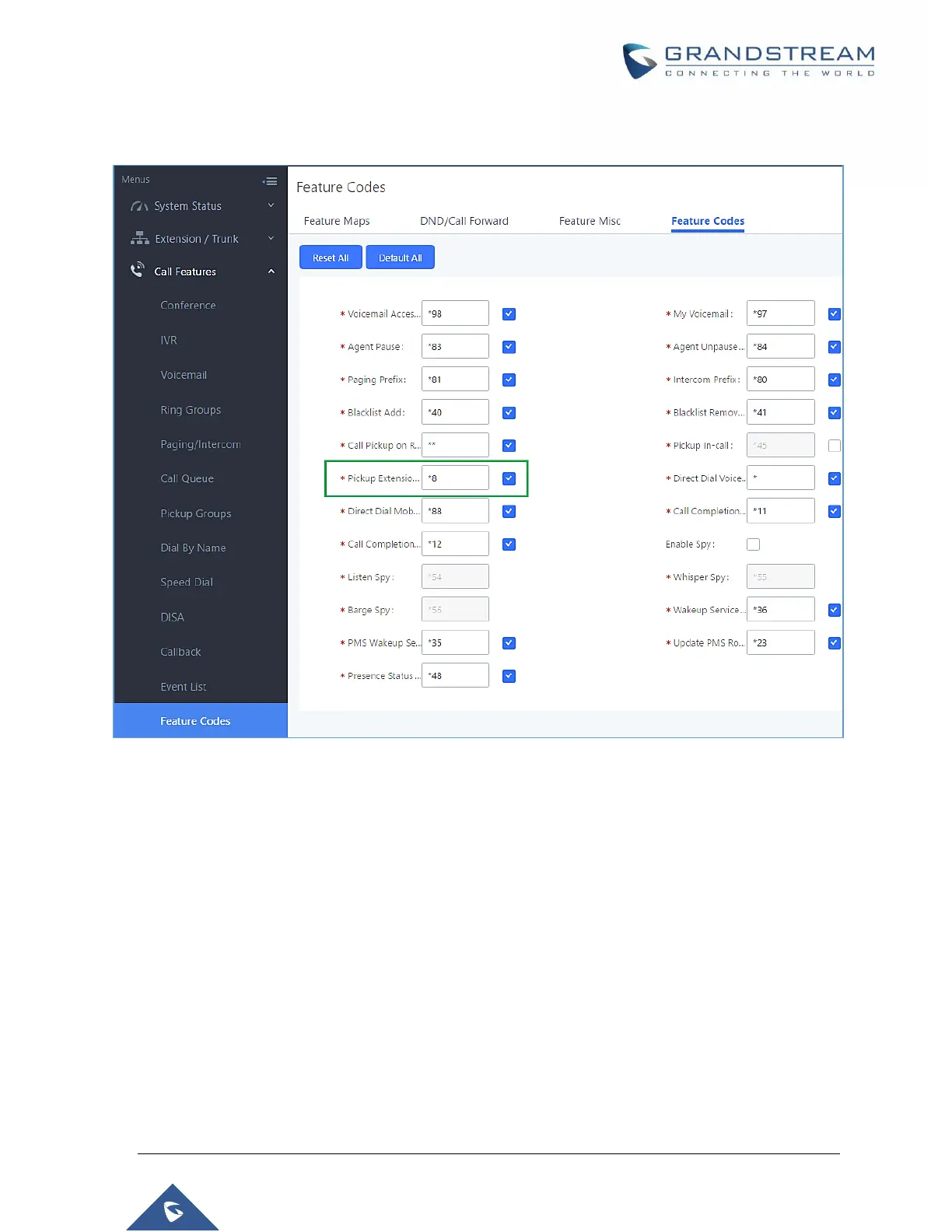Enable the Pickup In-call checkbox
Screen dimensions: 952x1232
pos(835,446)
